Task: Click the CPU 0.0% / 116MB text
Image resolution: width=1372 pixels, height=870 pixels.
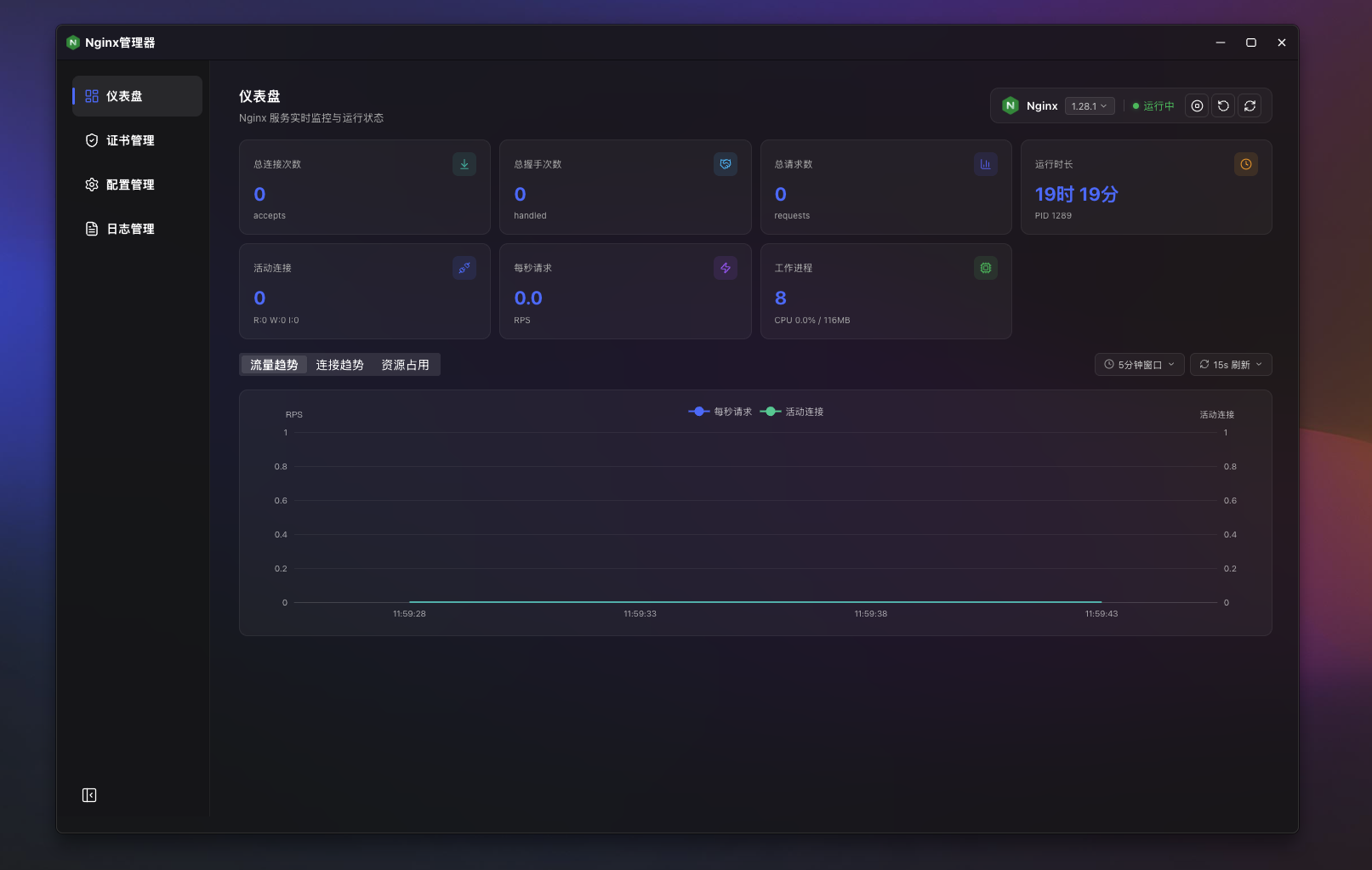Action: (x=812, y=321)
